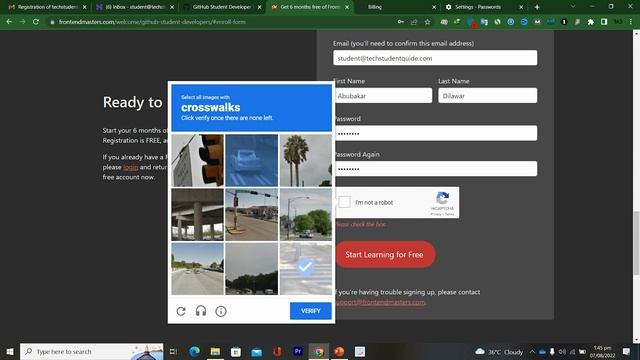The image size is (640, 360).
Task: Click the browser address bar URL
Action: (152, 22)
